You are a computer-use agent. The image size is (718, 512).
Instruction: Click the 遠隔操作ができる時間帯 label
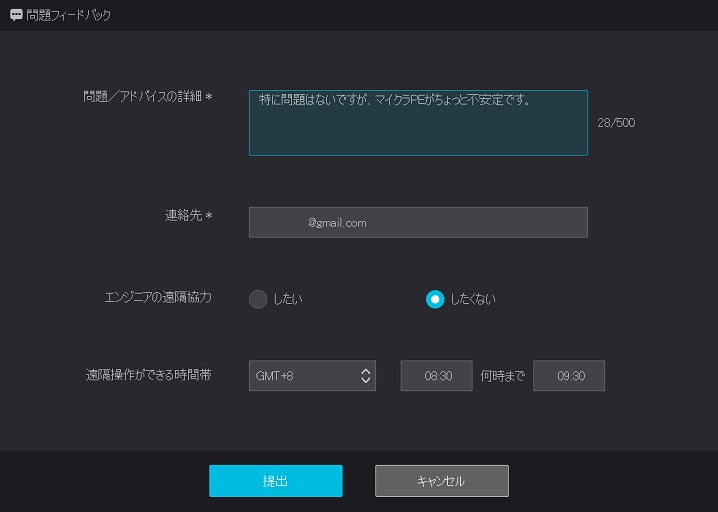pyautogui.click(x=148, y=376)
